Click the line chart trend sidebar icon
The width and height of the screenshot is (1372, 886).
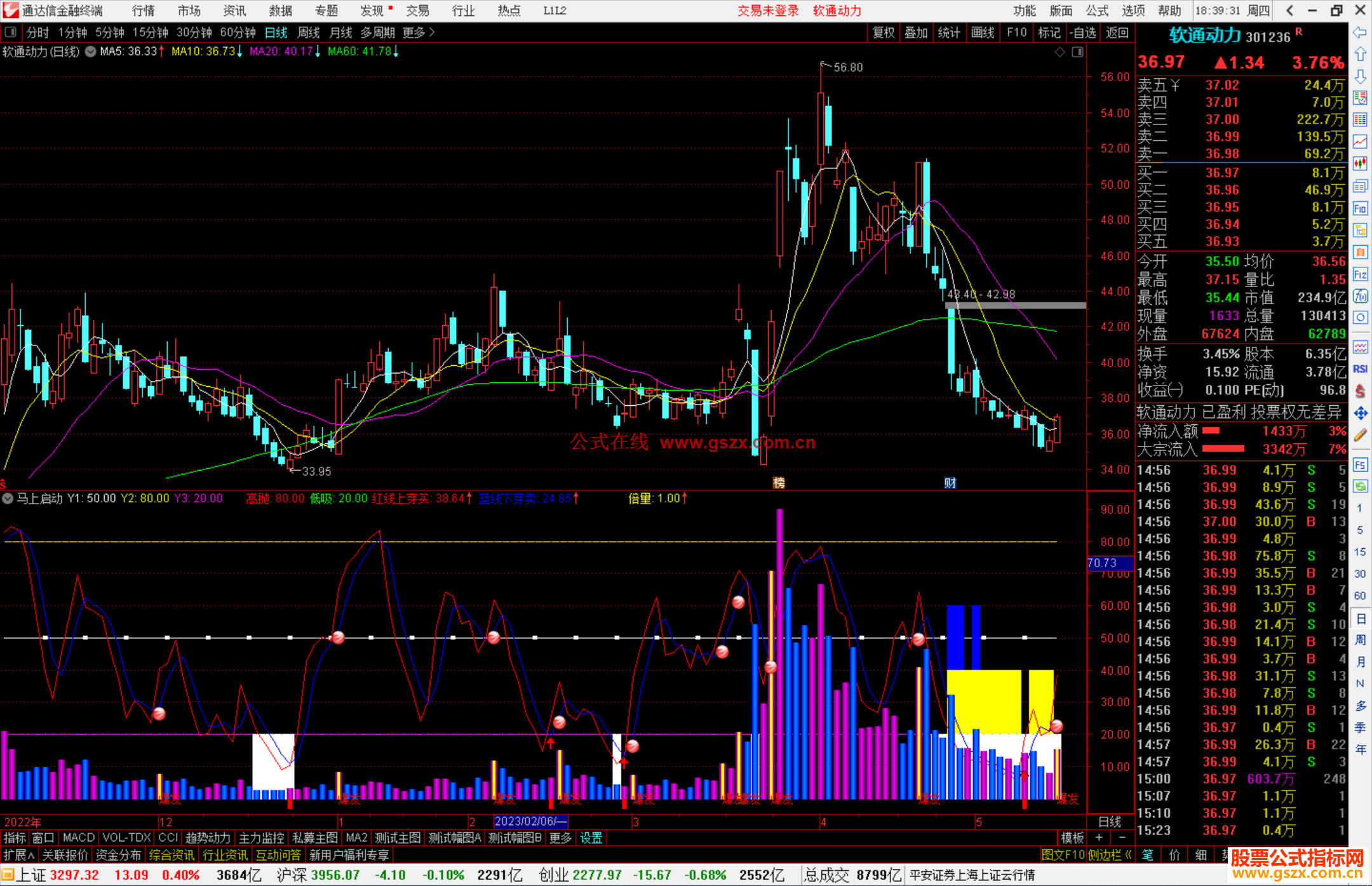tap(1360, 142)
